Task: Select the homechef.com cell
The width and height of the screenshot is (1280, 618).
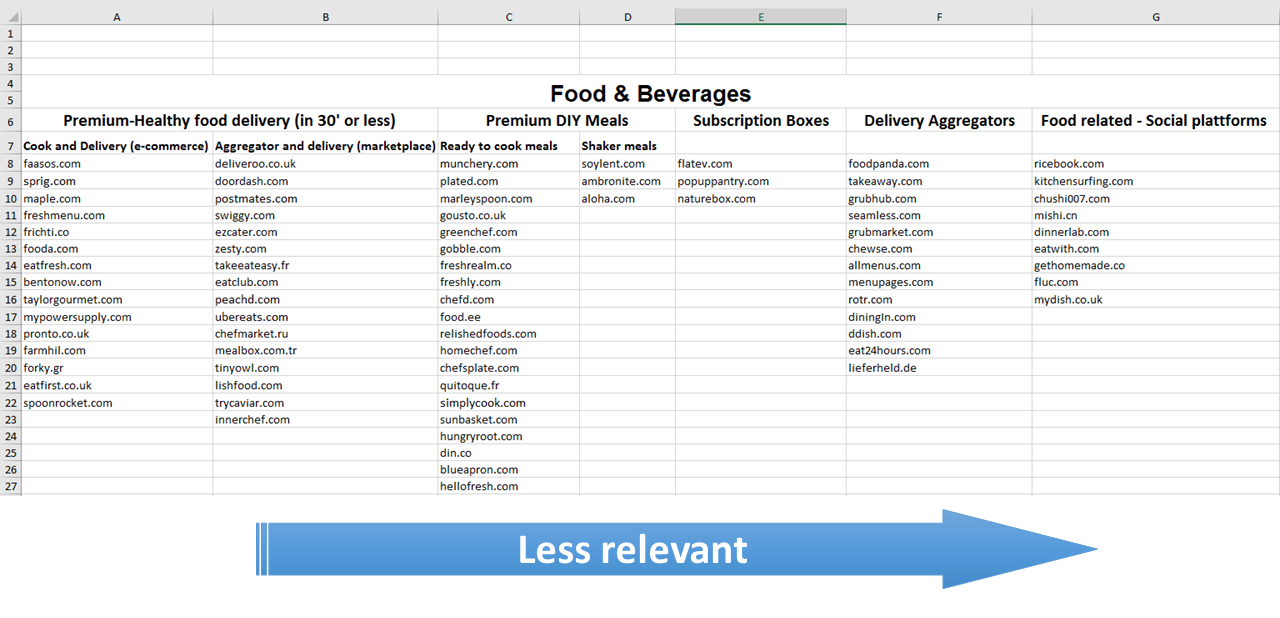Action: point(509,350)
